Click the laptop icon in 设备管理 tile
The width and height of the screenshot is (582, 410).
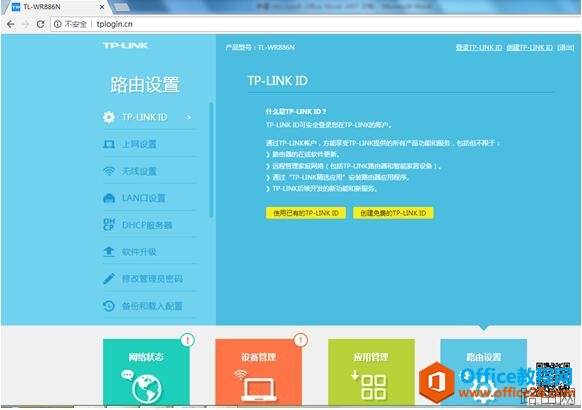(259, 389)
